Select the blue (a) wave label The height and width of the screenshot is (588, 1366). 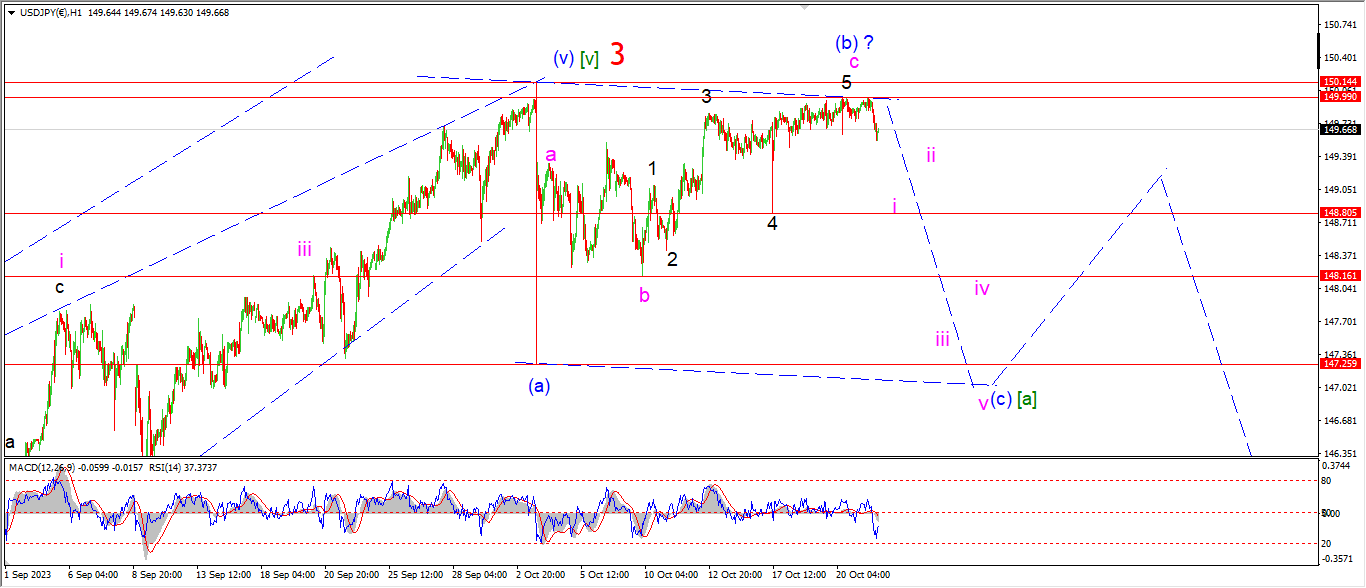(539, 385)
